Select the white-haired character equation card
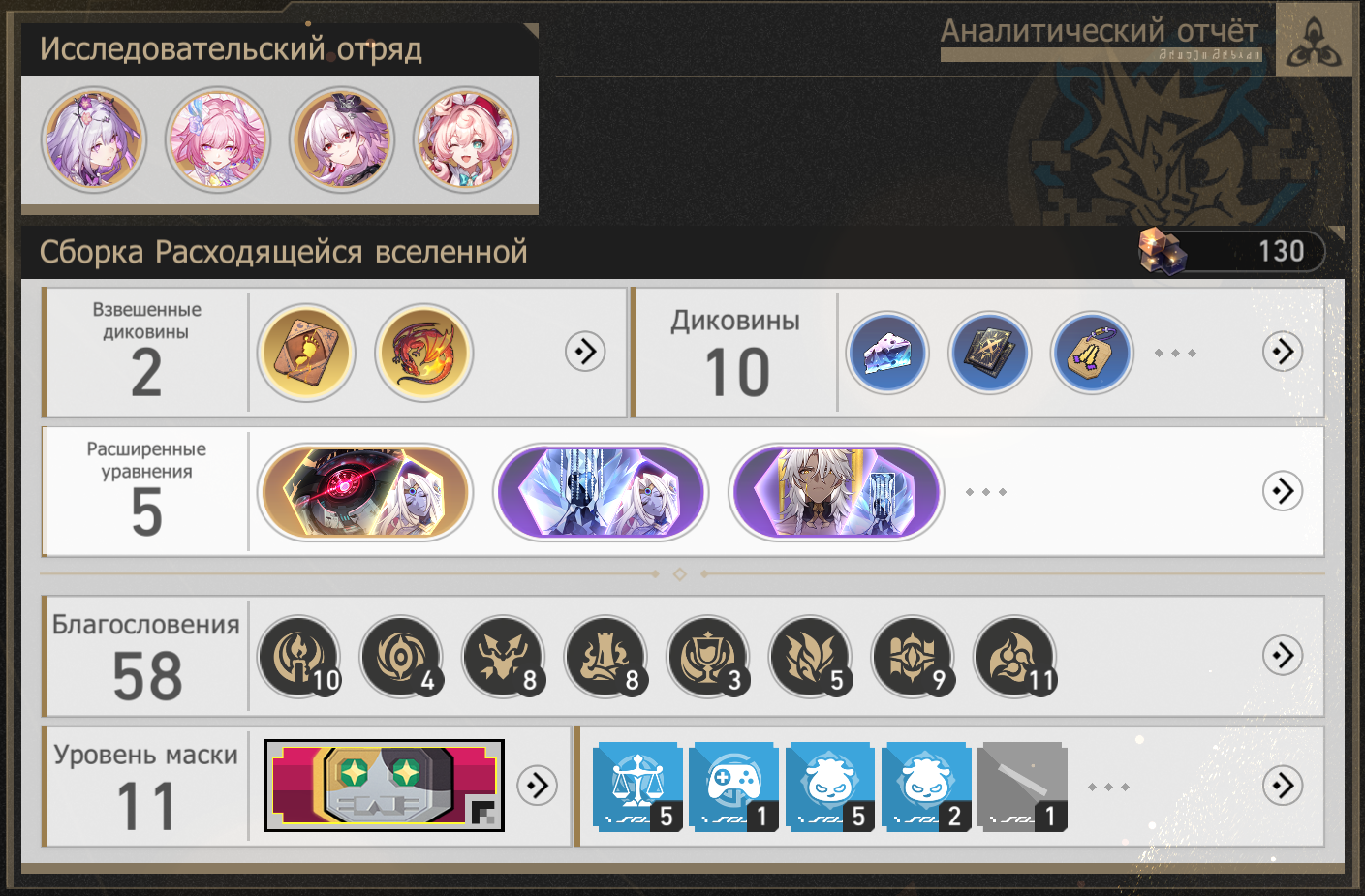Viewport: 1365px width, 896px height. (x=836, y=492)
